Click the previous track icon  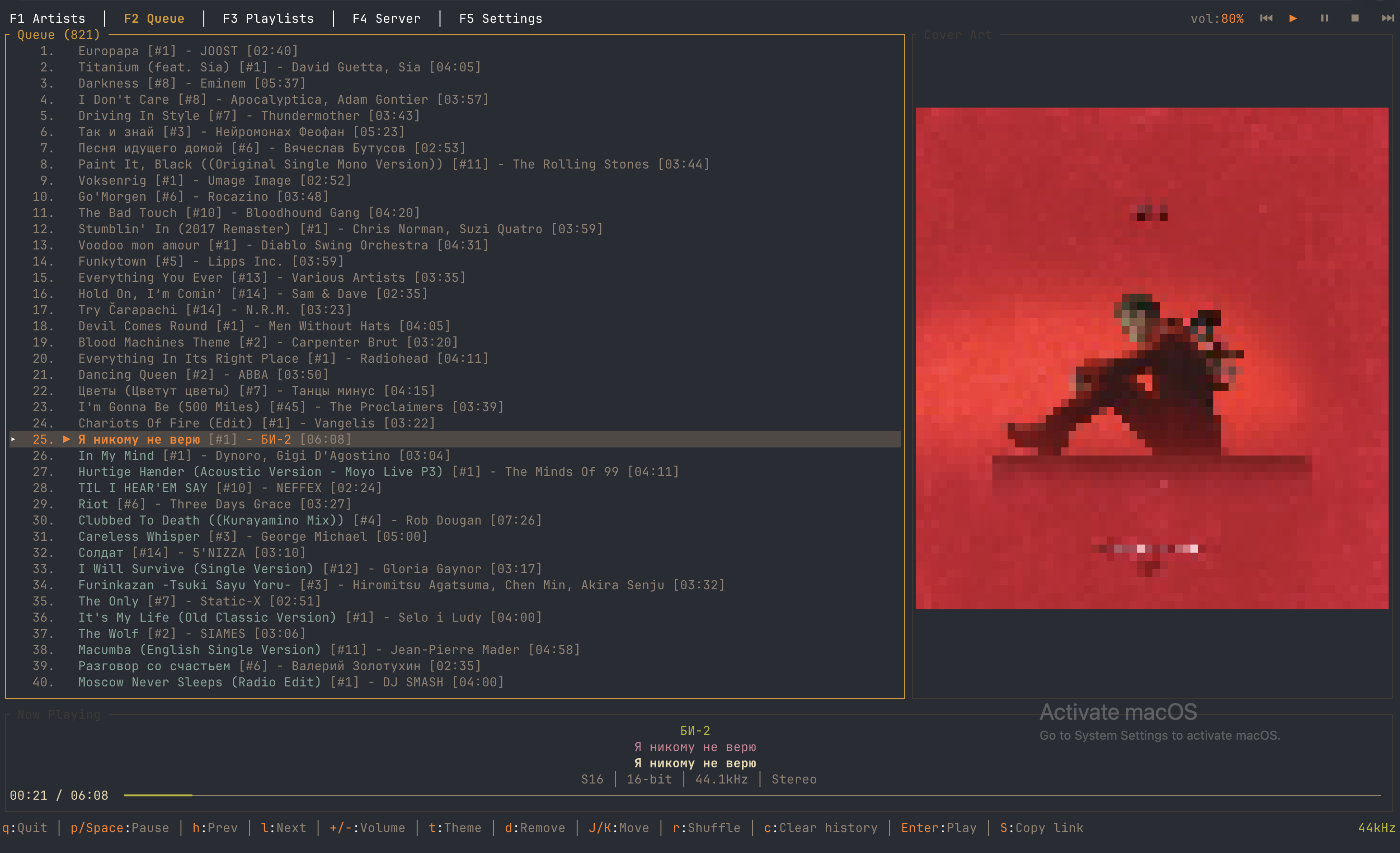[1266, 18]
